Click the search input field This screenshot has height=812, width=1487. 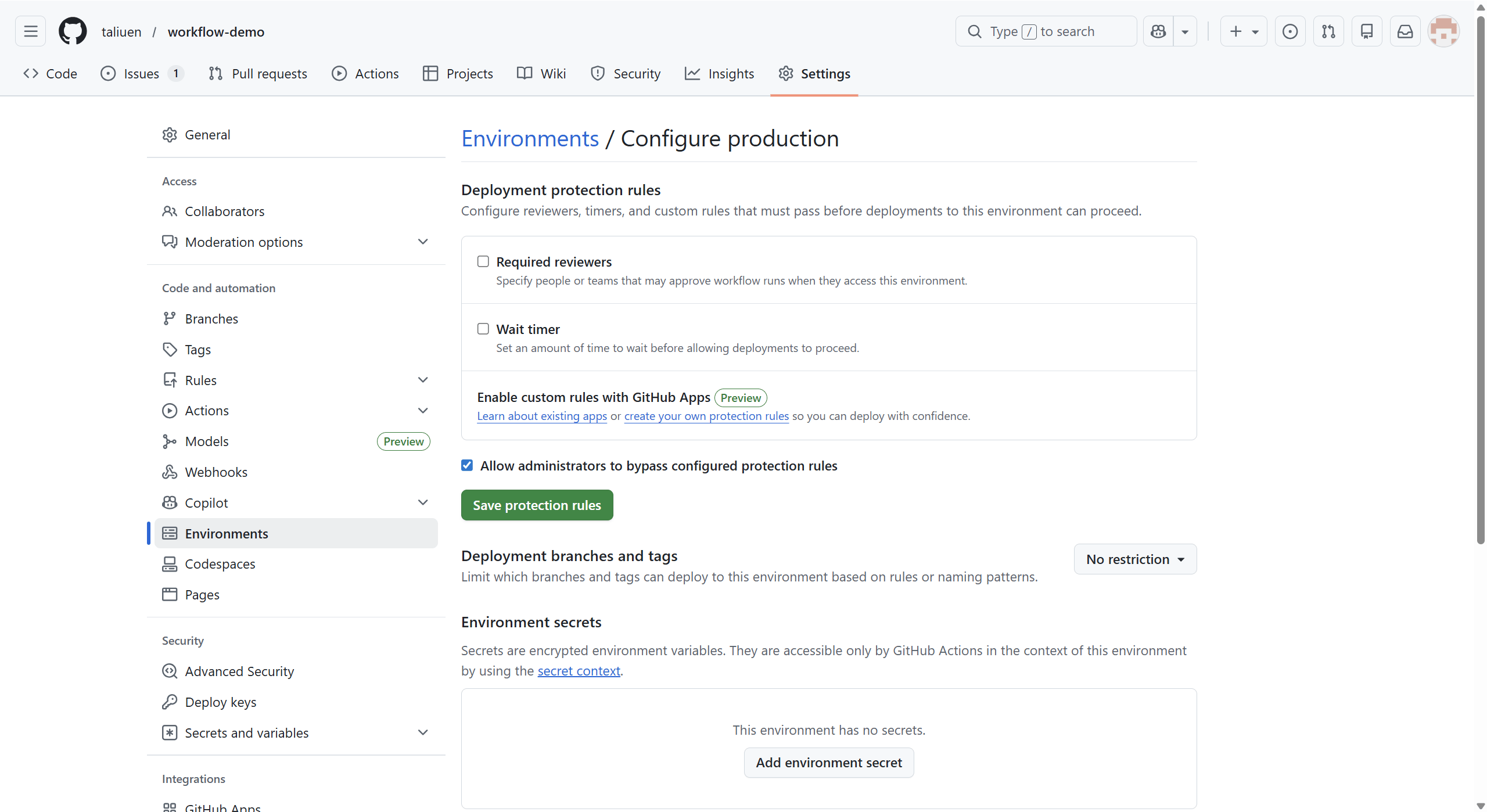[x=1046, y=31]
